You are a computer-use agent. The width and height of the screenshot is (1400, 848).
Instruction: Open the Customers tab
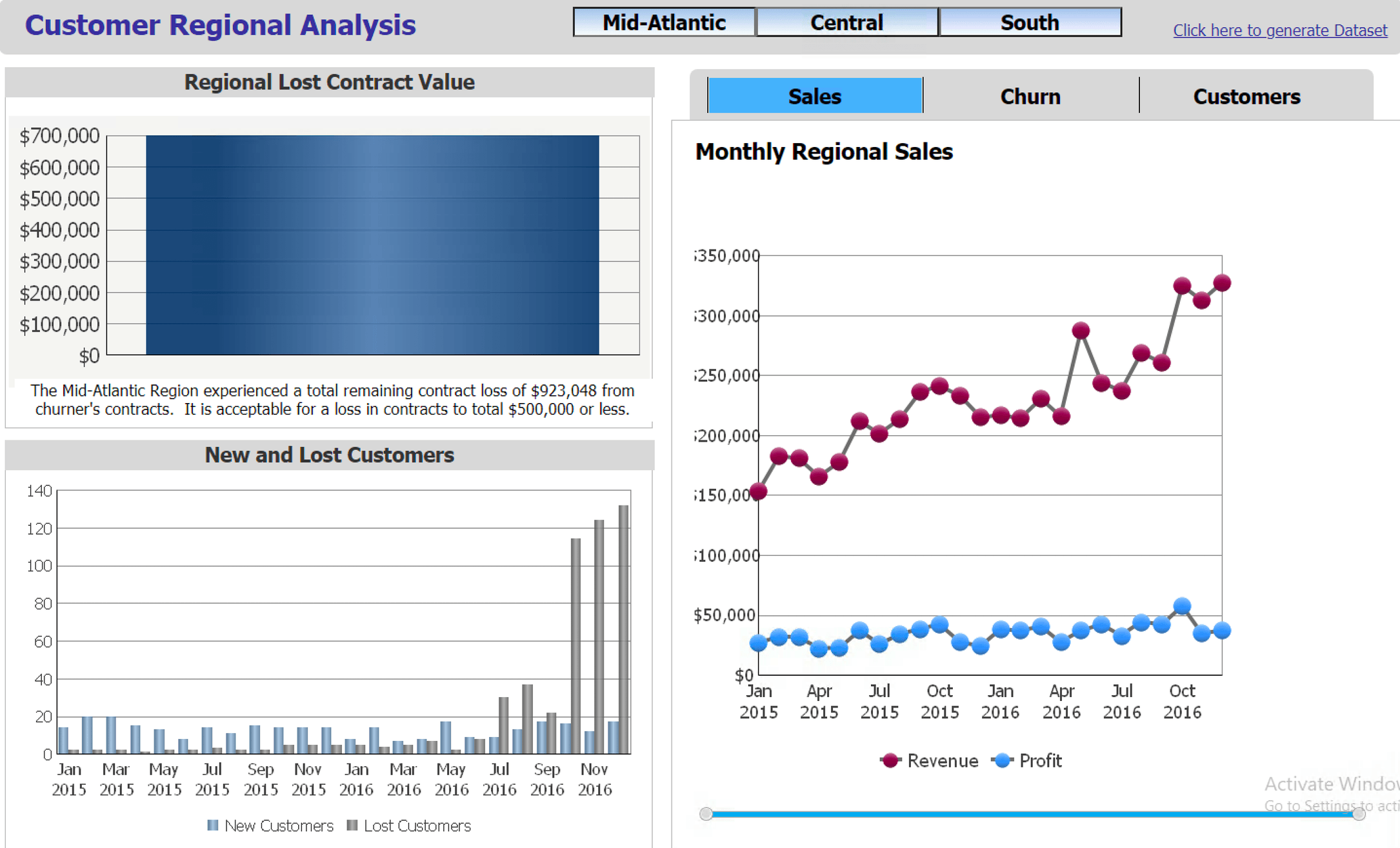click(x=1246, y=96)
